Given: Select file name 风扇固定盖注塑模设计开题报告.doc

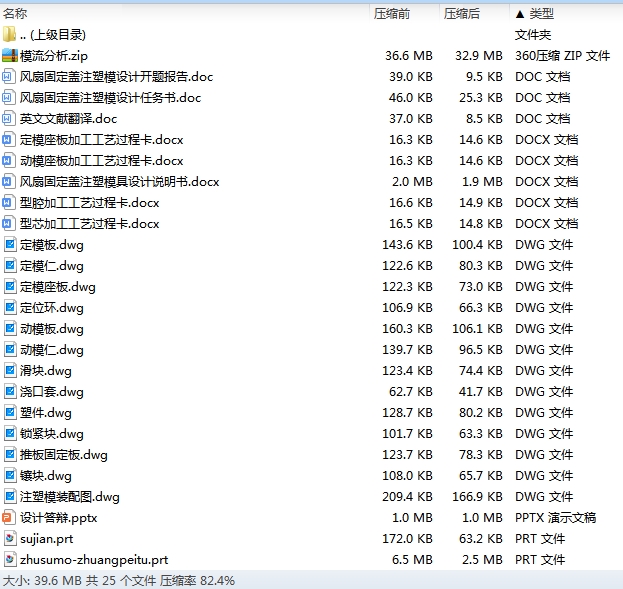Looking at the screenshot, I should coord(116,76).
